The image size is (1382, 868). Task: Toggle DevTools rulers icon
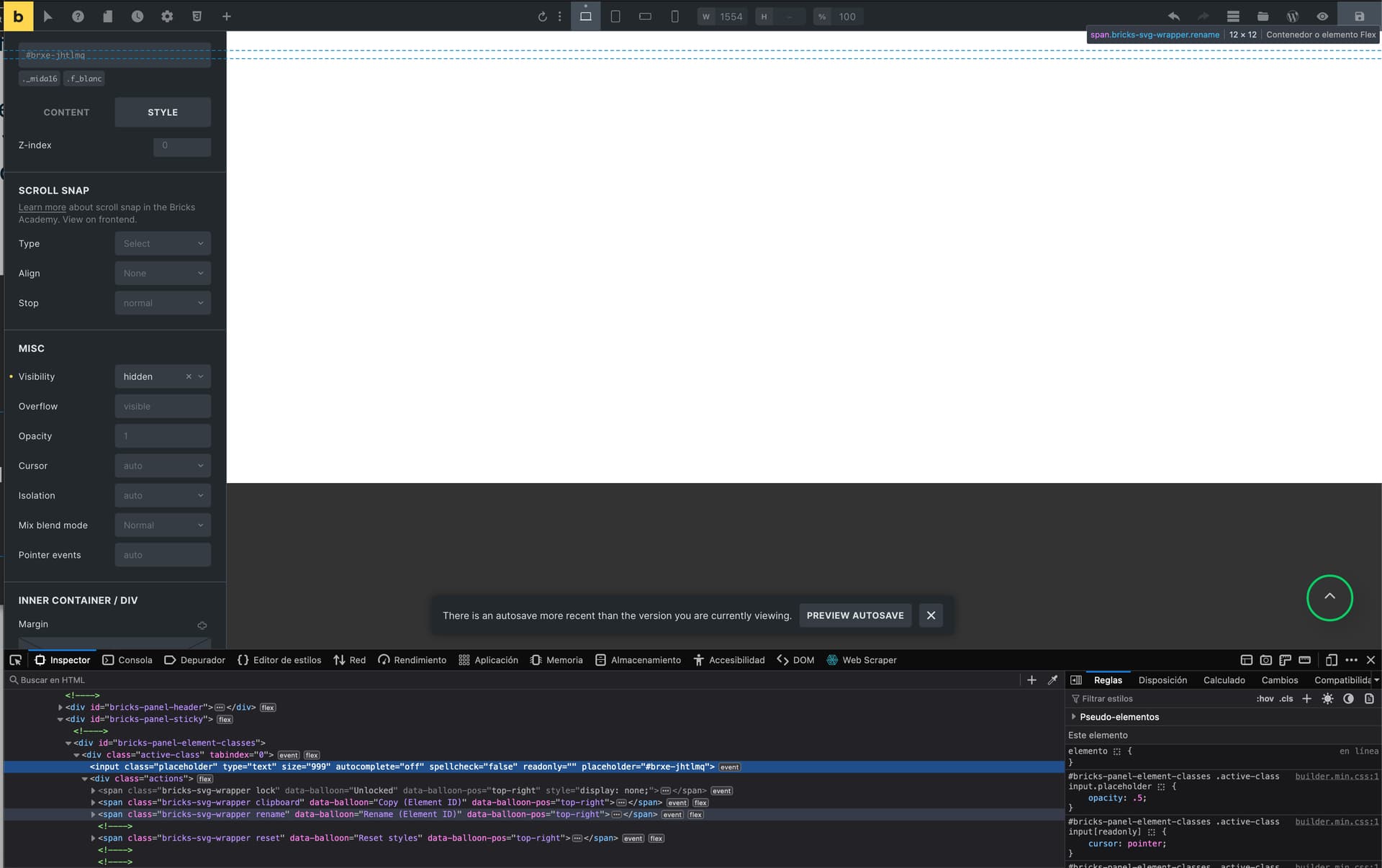click(x=1285, y=660)
